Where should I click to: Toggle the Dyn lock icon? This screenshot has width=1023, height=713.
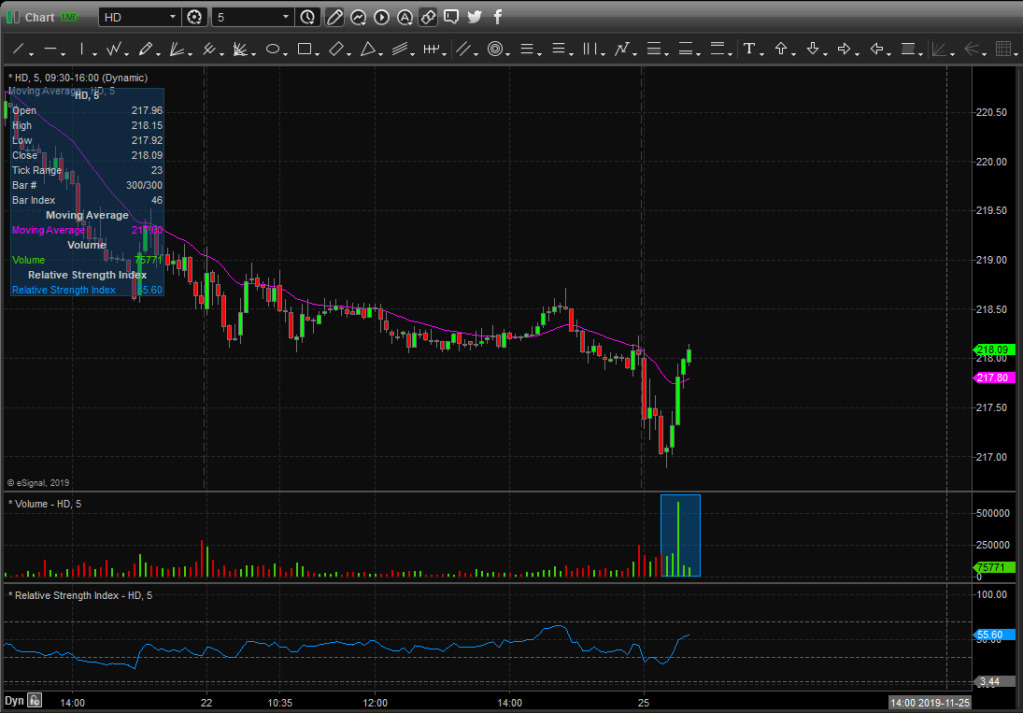[35, 701]
